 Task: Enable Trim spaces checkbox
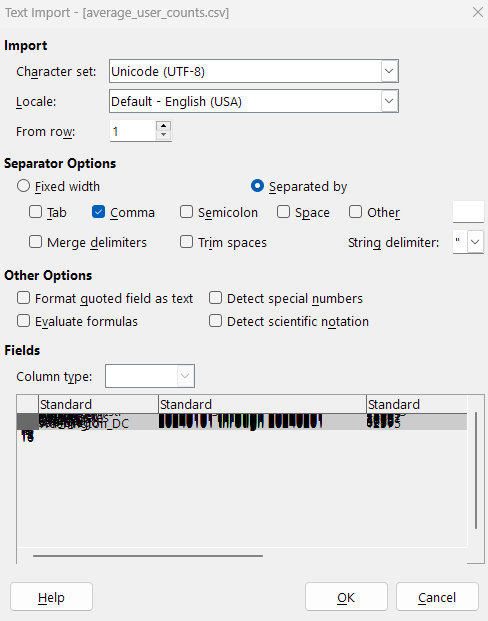click(186, 242)
